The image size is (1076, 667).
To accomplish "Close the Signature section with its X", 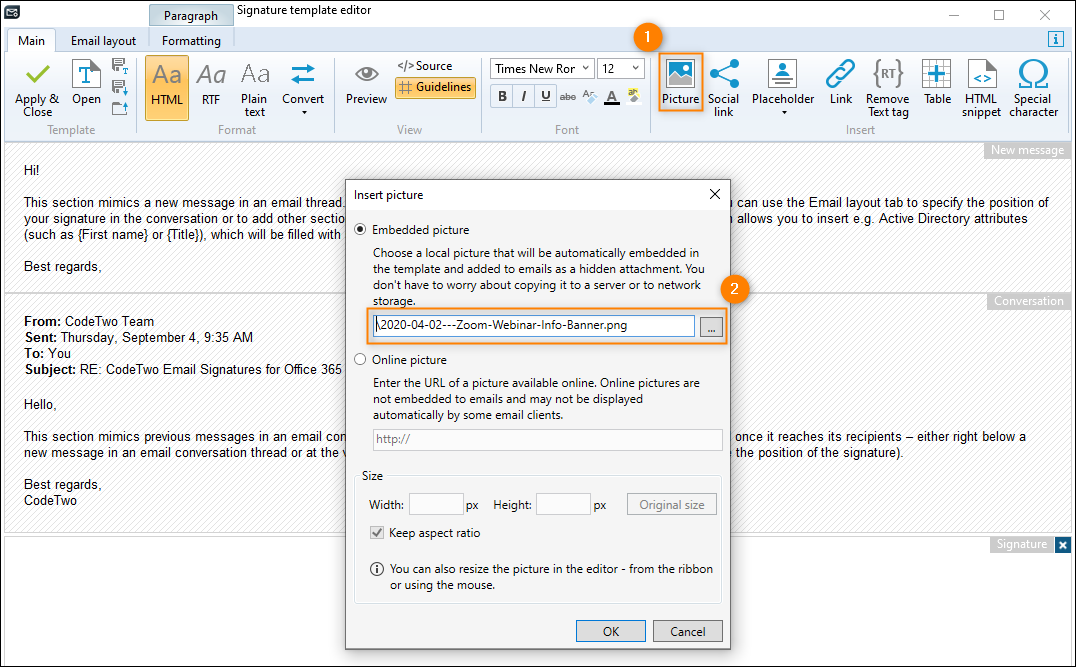I will pos(1063,545).
